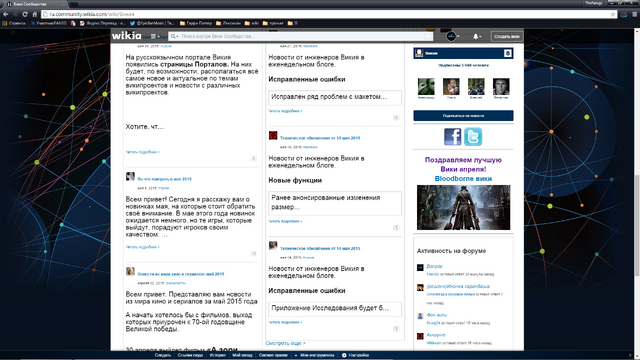Open the Wikia hub menu dropdown

[155, 36]
